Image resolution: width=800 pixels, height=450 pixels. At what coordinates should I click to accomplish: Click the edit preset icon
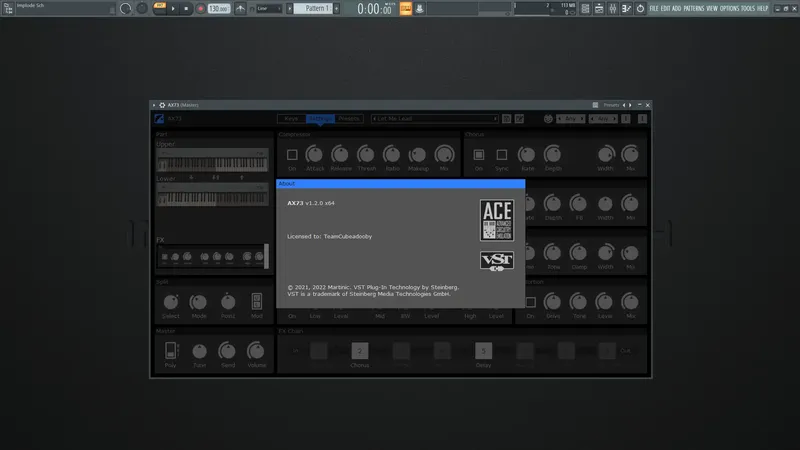[519, 119]
